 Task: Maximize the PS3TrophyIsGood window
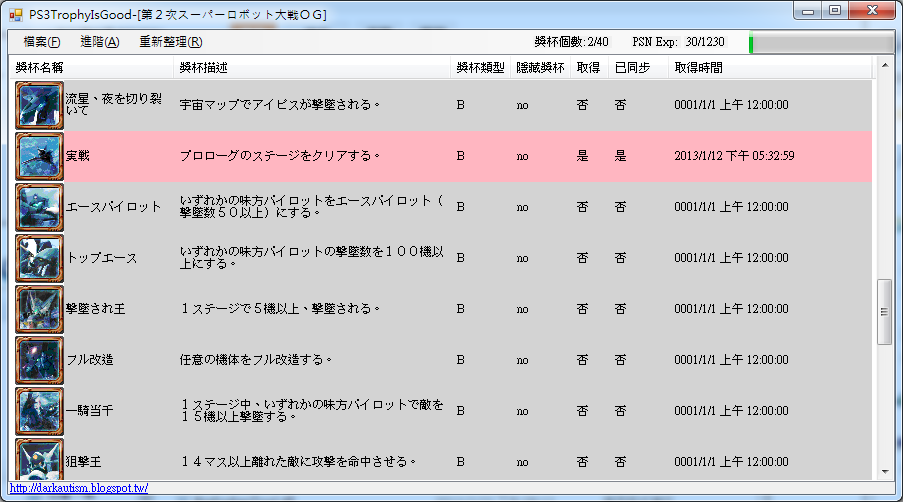[834, 11]
